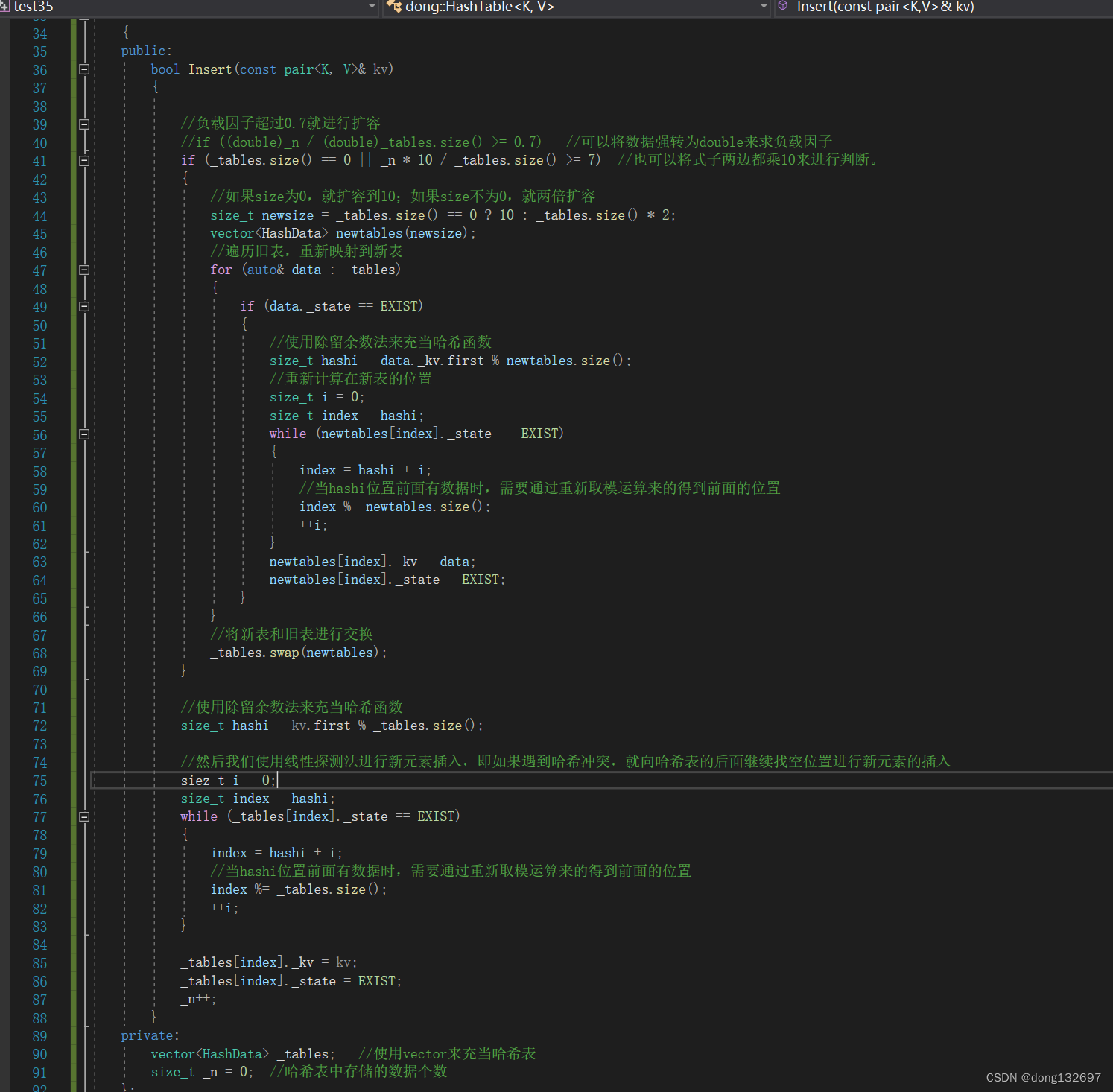
Task: Open the dong::HashTable<K, V> class dropdown
Action: 764,7
